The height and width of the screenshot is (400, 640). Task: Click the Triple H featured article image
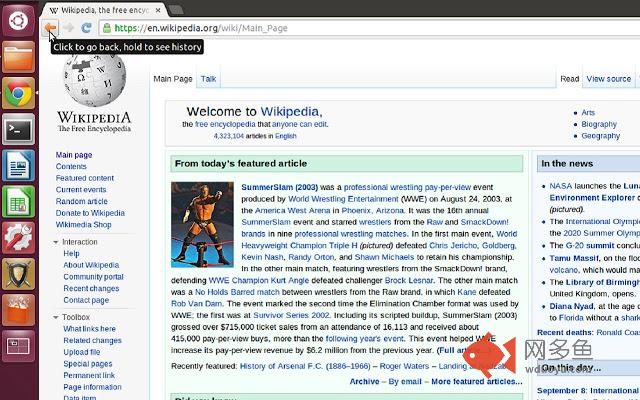tap(202, 224)
